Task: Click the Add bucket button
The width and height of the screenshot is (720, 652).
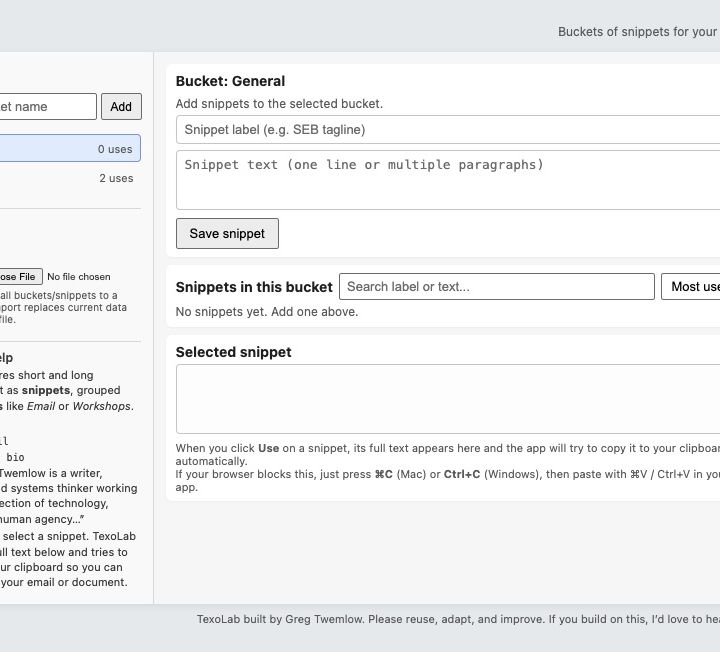Action: tap(121, 107)
